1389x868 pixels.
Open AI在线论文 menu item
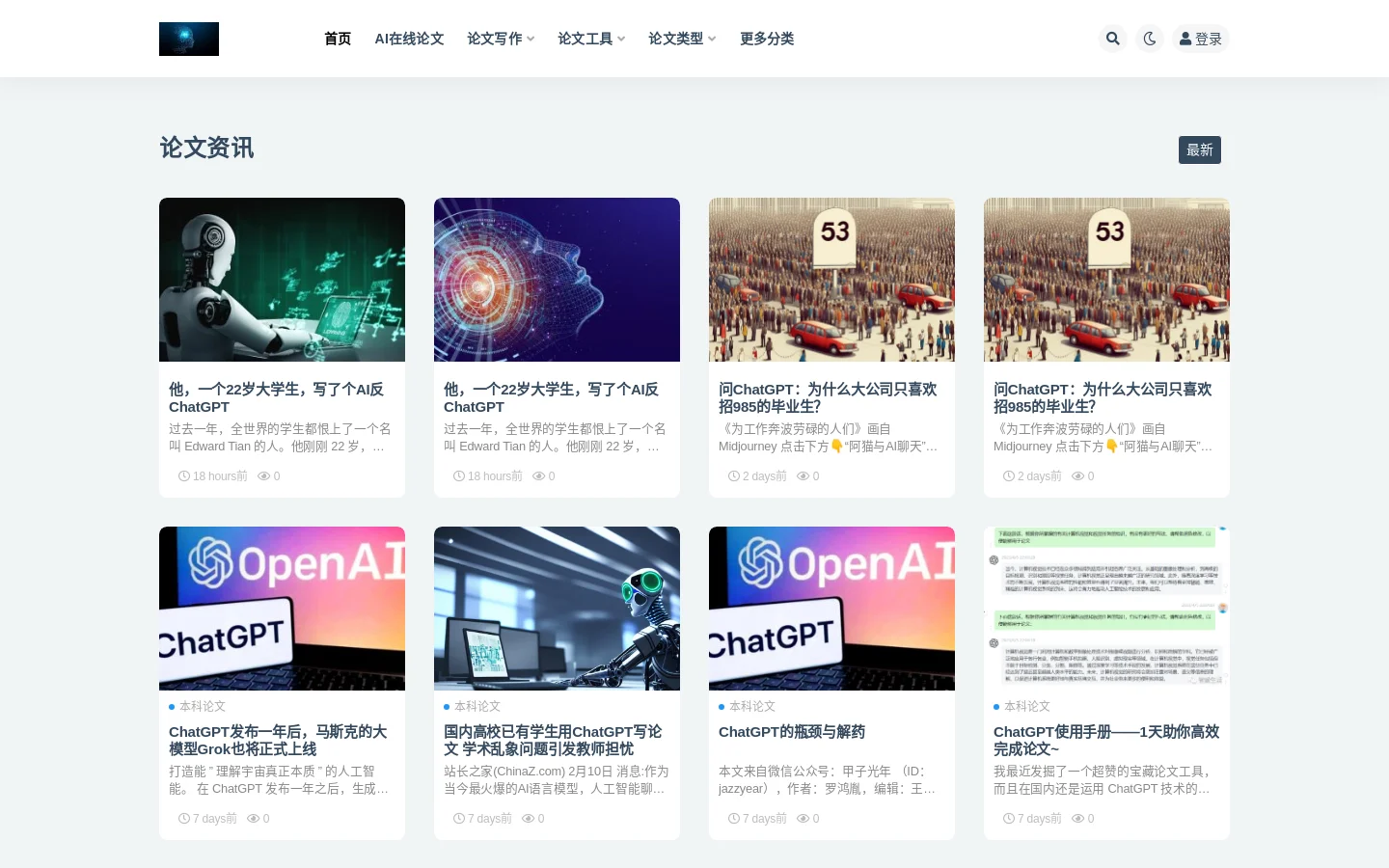(x=409, y=39)
